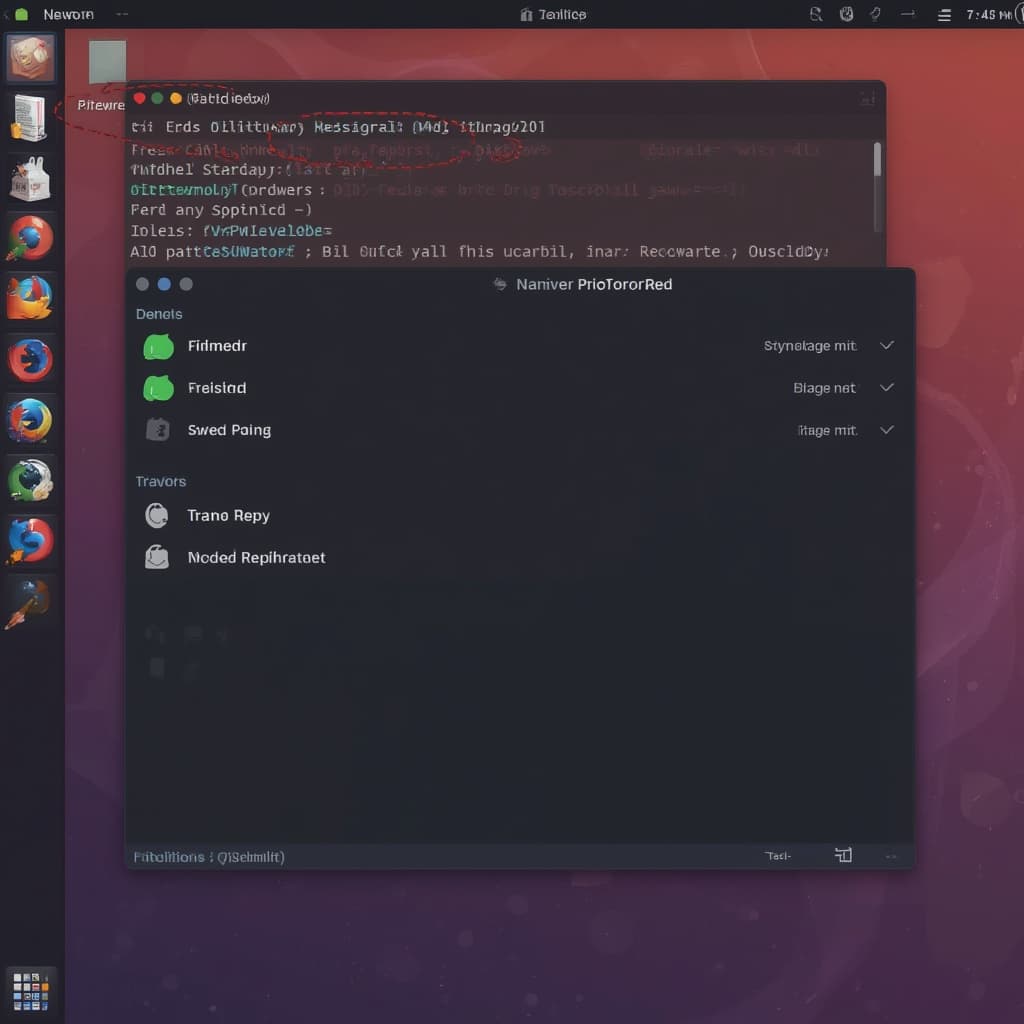Open the Firlmedr green icon entry
The width and height of the screenshot is (1024, 1024).
click(x=158, y=347)
